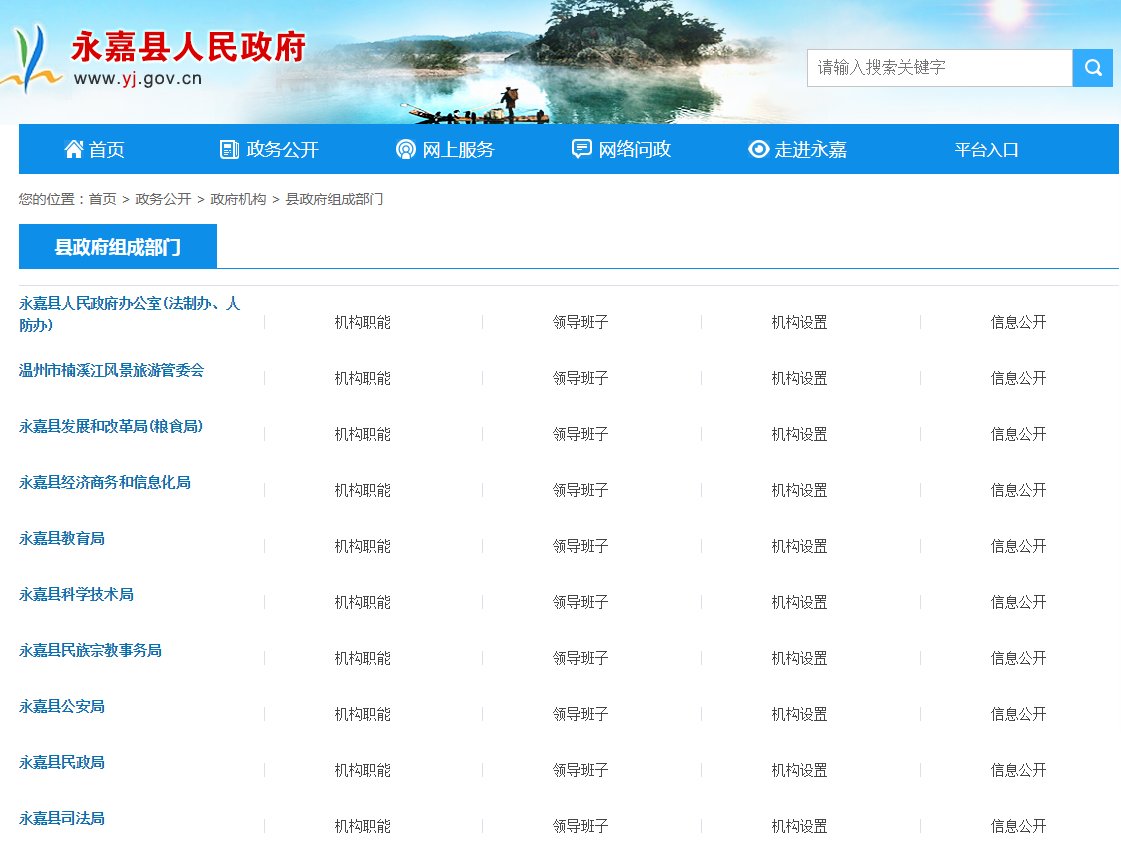Click 机构职能 for 永嘉县司法局
Viewport: 1121px width, 846px height.
pyautogui.click(x=362, y=826)
